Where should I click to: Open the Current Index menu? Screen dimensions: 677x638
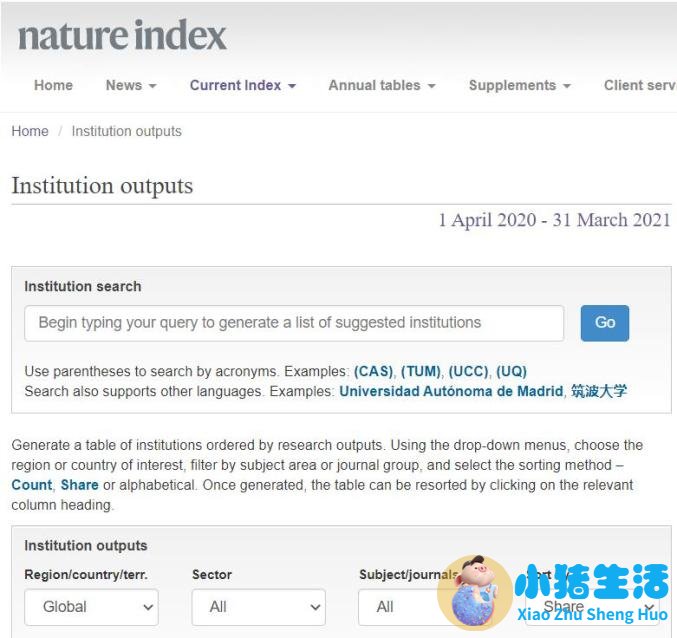click(x=243, y=85)
